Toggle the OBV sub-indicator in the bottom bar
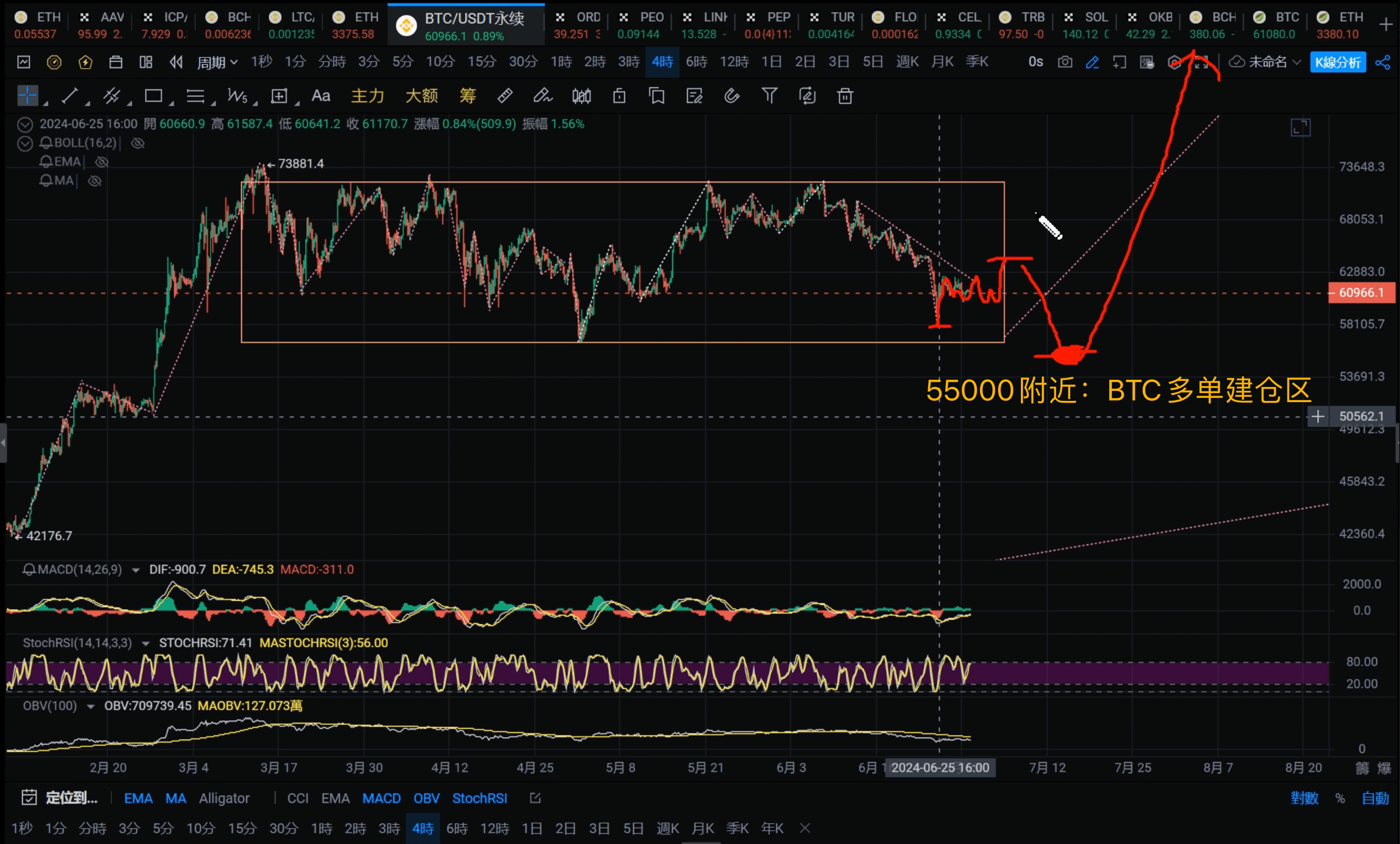The width and height of the screenshot is (1400, 844). (426, 798)
